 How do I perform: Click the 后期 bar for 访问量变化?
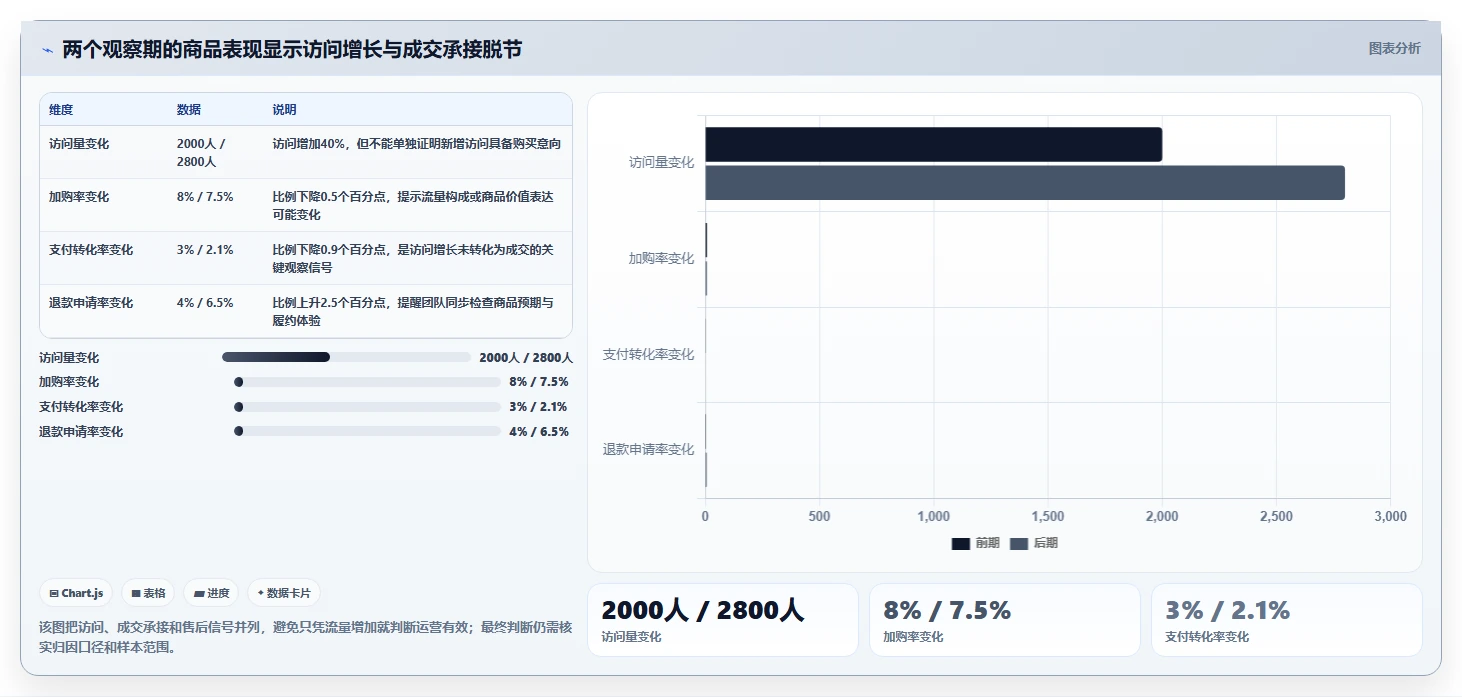(x=1025, y=183)
